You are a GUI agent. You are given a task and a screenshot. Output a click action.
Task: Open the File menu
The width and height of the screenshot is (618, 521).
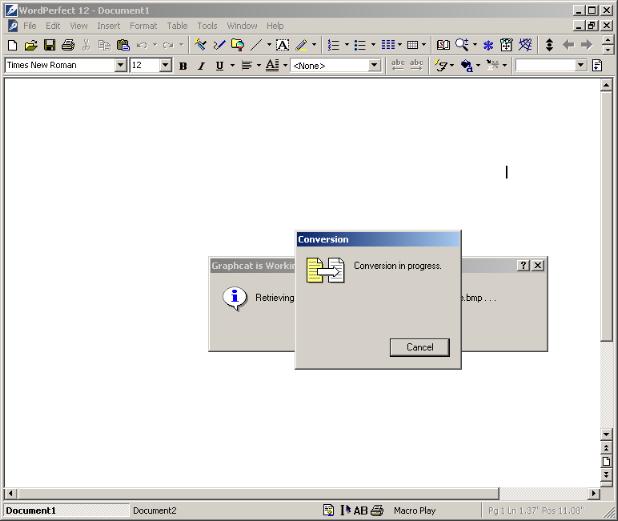[30, 26]
